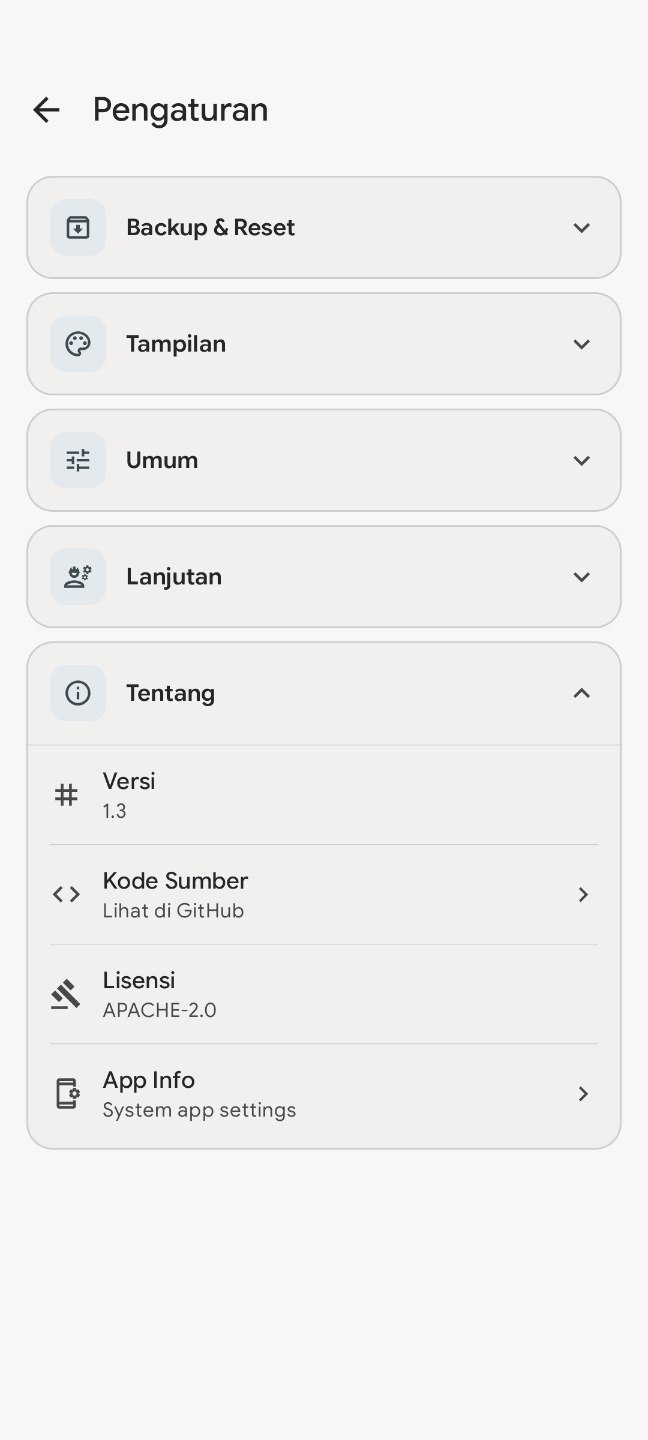Click the Backup & Reset archive icon
Image resolution: width=648 pixels, height=1440 pixels.
(78, 228)
